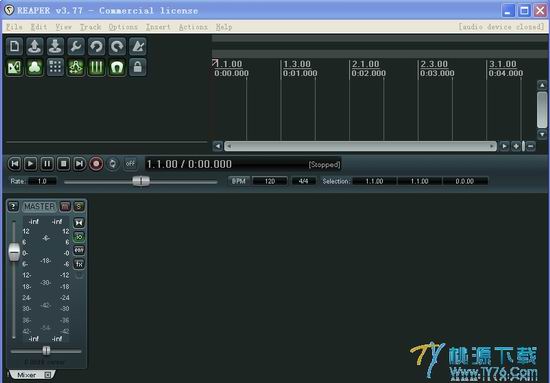550x383 pixels.
Task: Click the Play transport button
Action: pyautogui.click(x=31, y=164)
